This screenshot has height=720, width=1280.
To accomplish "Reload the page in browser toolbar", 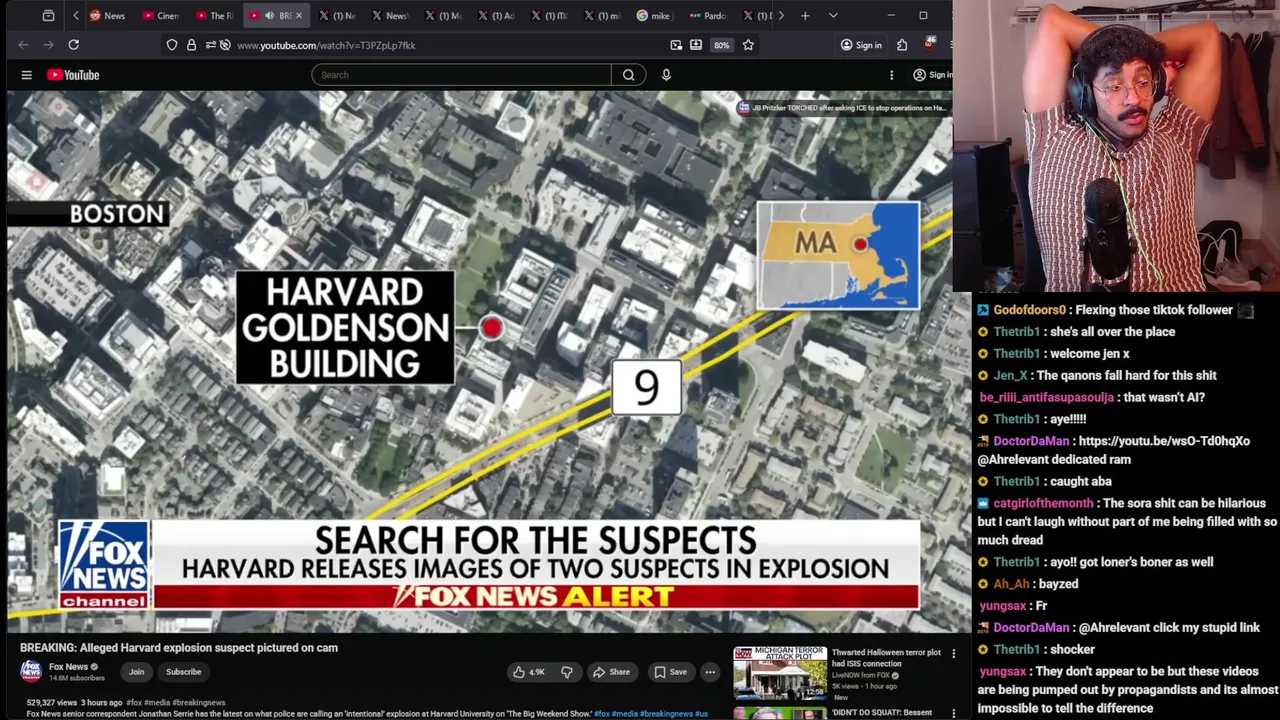I will click(73, 45).
